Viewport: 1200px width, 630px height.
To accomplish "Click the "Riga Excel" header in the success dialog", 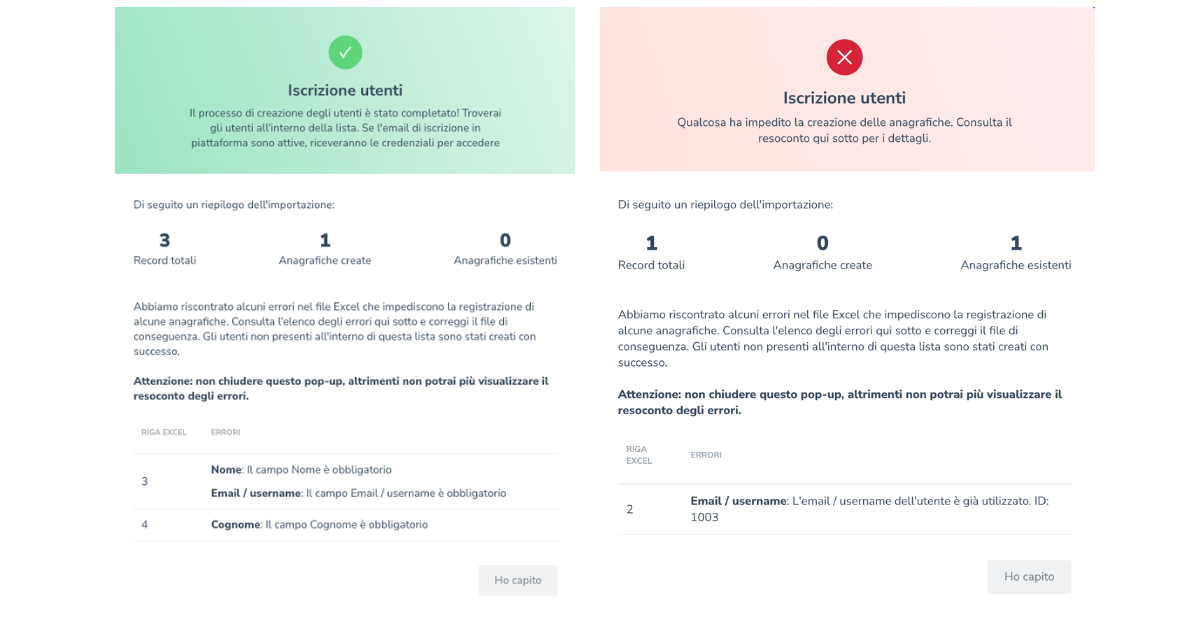I will 164,432.
